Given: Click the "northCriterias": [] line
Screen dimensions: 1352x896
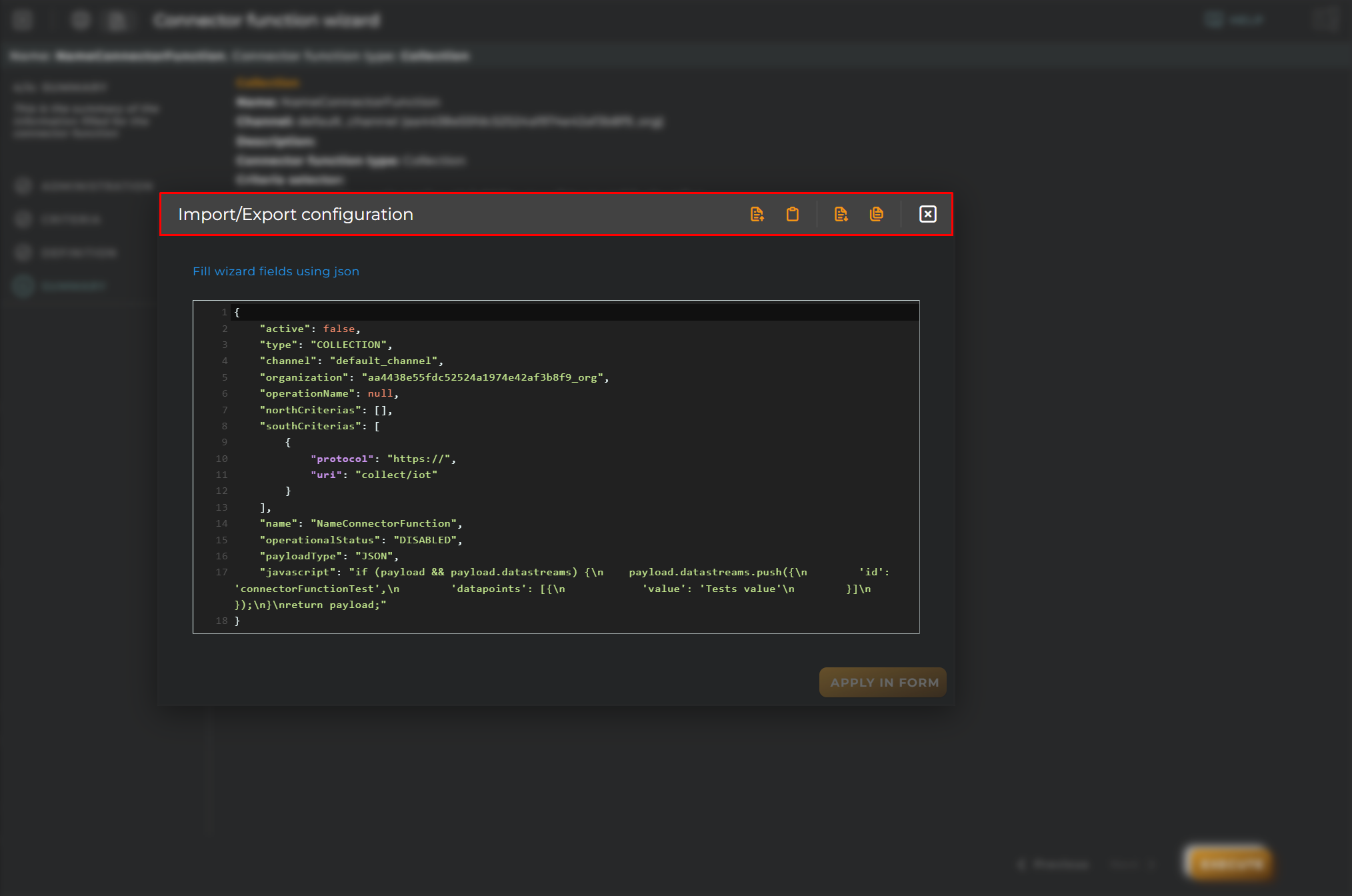Looking at the screenshot, I should (326, 410).
